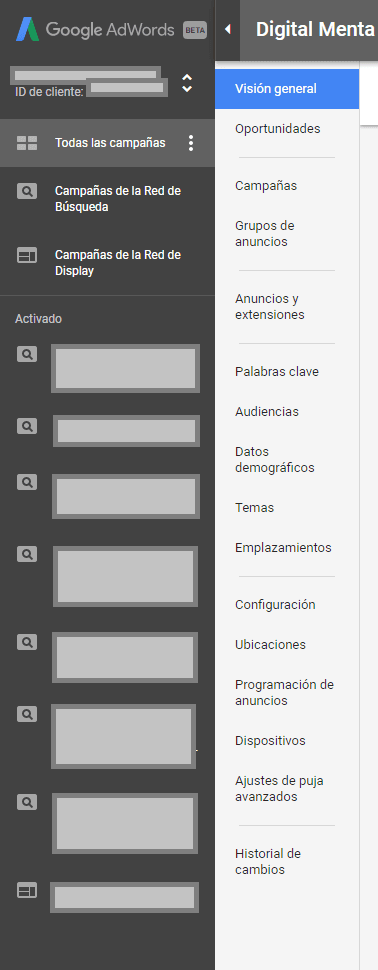Click the Digital Menta account title

click(316, 29)
